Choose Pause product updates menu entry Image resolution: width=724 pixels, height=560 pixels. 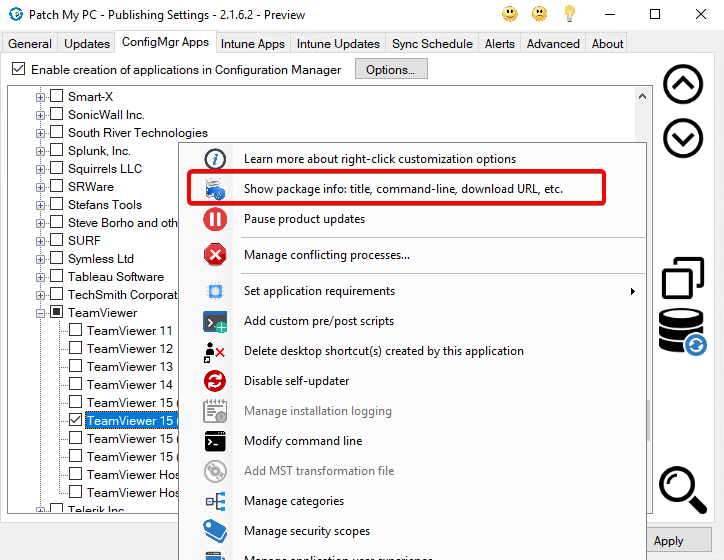[x=304, y=219]
